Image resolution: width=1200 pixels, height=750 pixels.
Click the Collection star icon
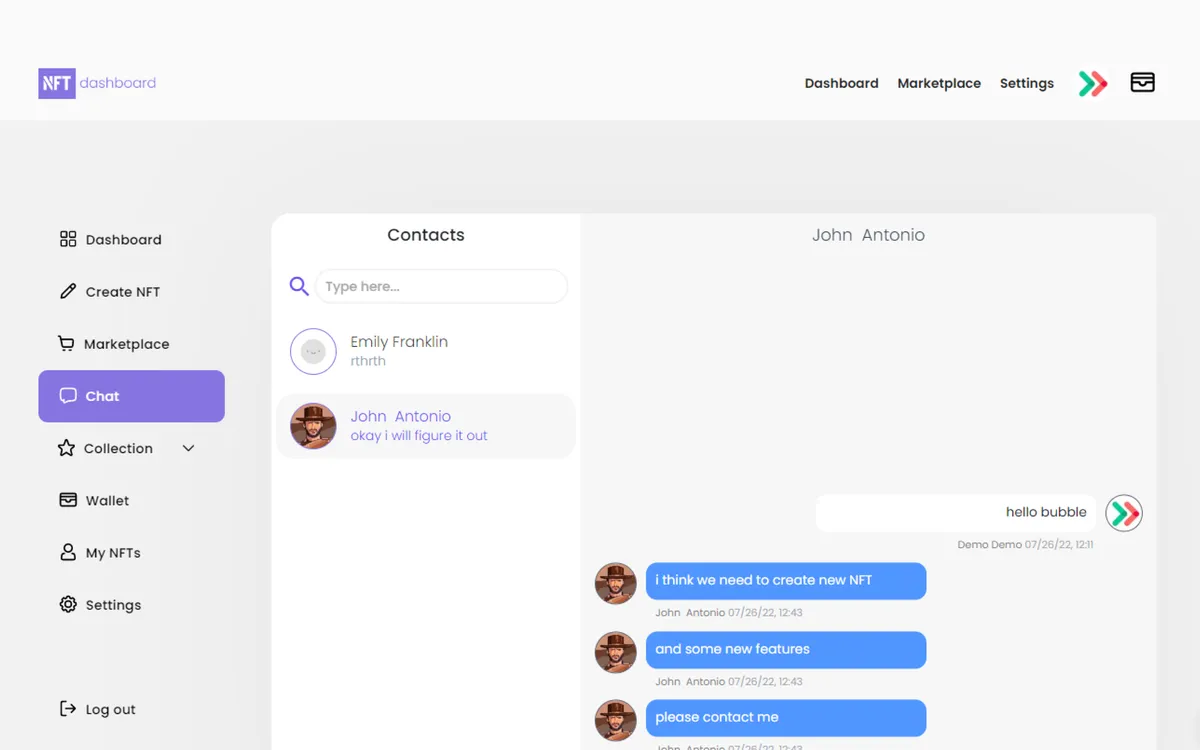[x=66, y=448]
